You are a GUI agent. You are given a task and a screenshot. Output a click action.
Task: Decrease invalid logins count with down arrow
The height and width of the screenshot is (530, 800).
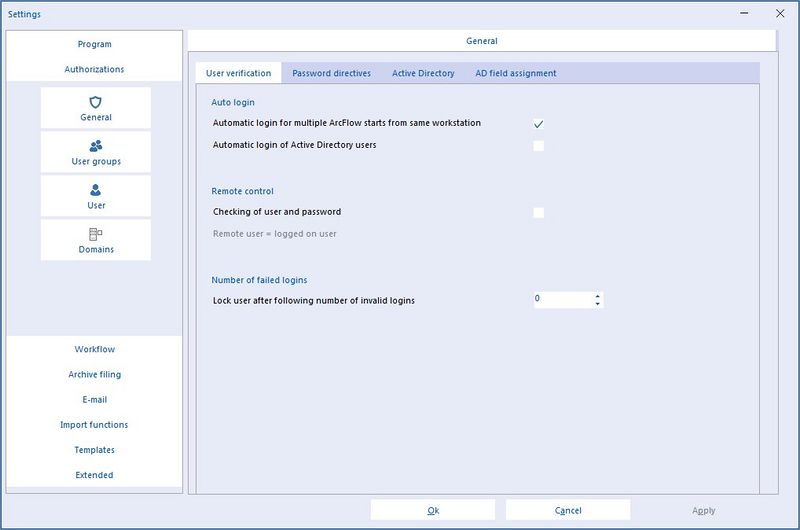597,304
